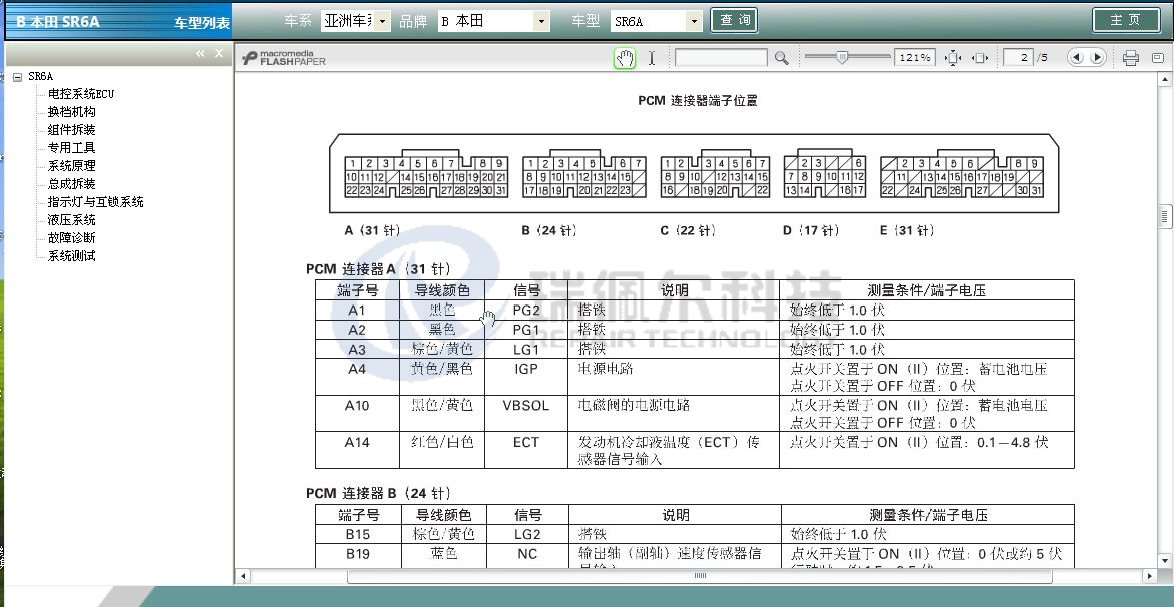Print the document via printer icon

click(1131, 58)
